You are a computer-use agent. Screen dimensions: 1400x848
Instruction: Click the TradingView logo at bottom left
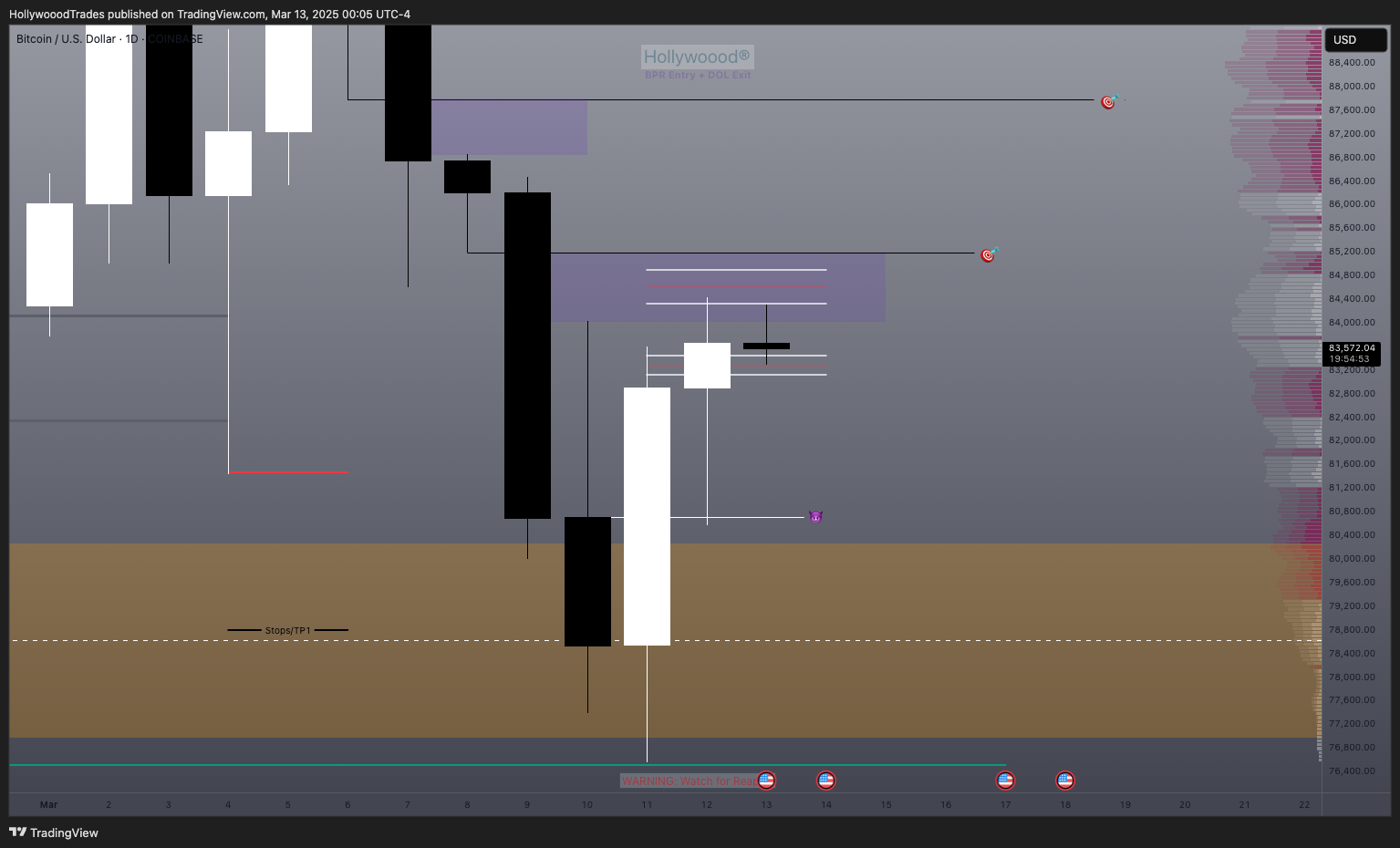(54, 832)
